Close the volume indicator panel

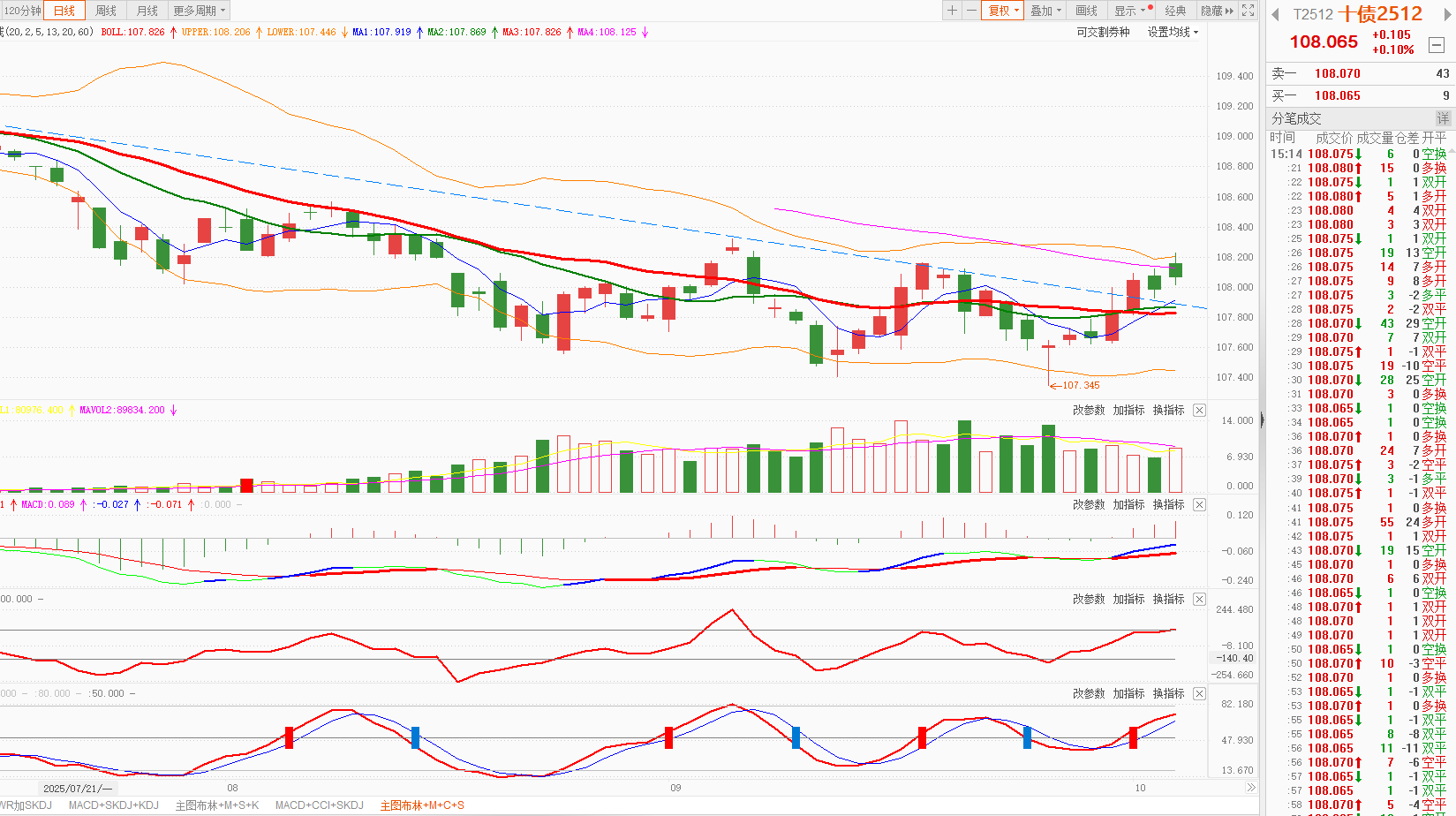1199,410
